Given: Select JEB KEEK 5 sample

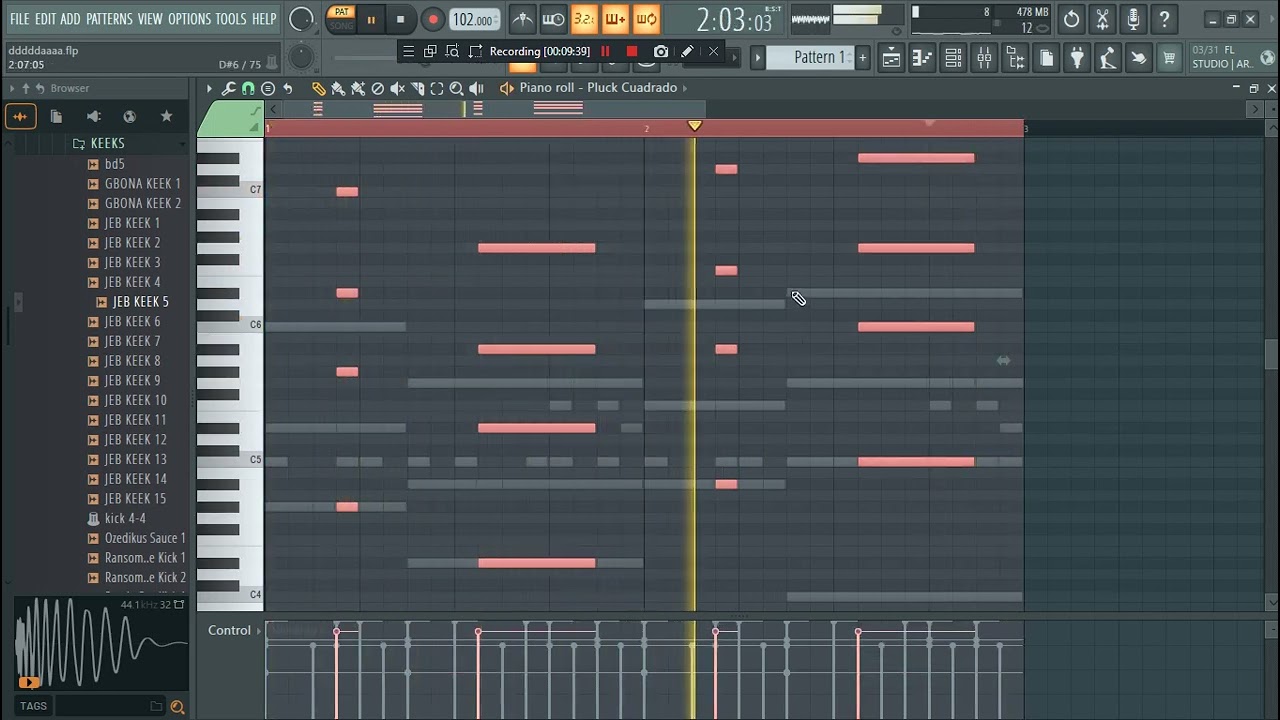Looking at the screenshot, I should point(139,302).
